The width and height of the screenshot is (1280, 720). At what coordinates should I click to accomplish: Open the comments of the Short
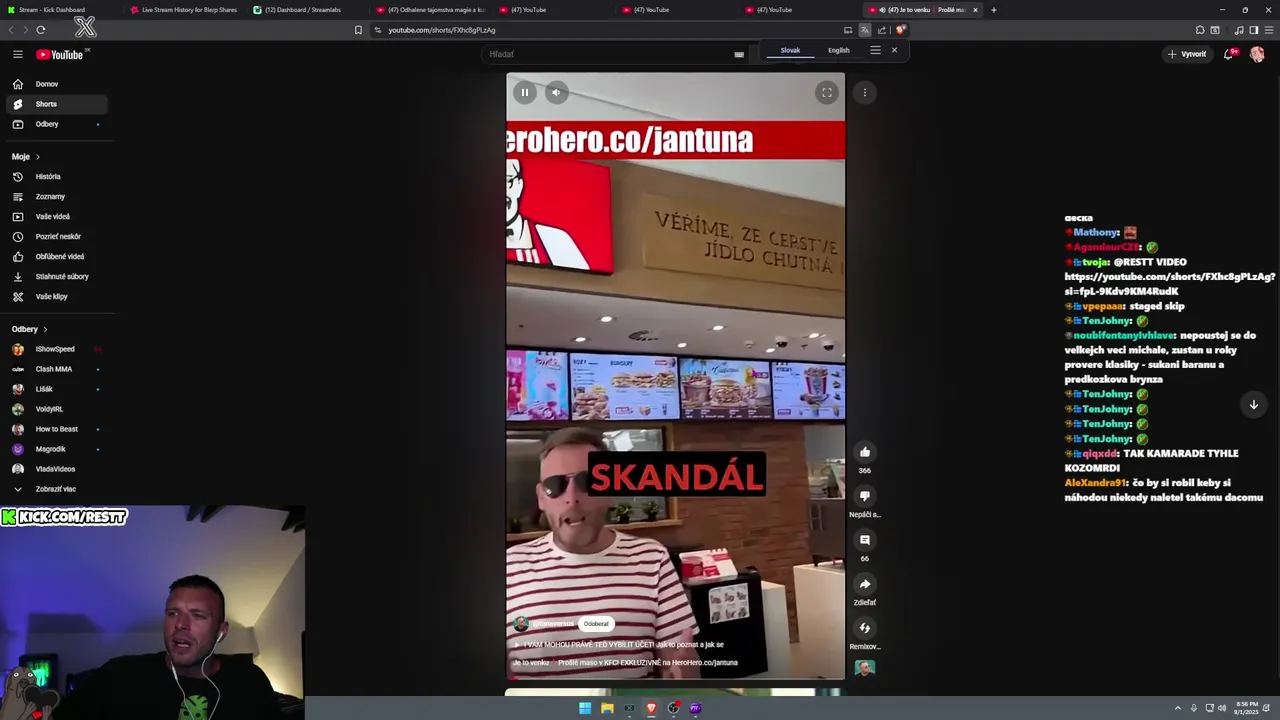coord(865,540)
